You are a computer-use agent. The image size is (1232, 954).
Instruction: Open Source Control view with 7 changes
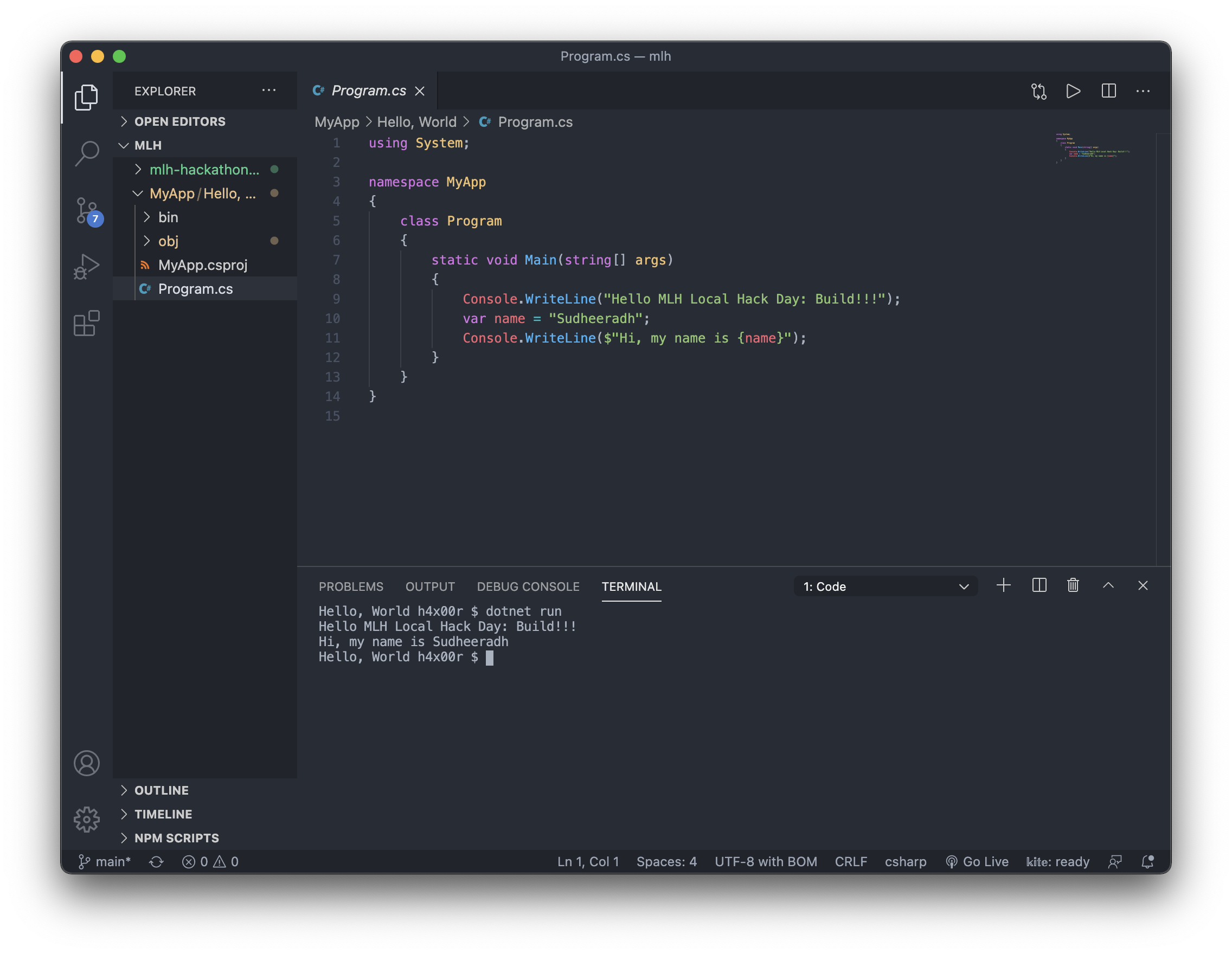[87, 211]
